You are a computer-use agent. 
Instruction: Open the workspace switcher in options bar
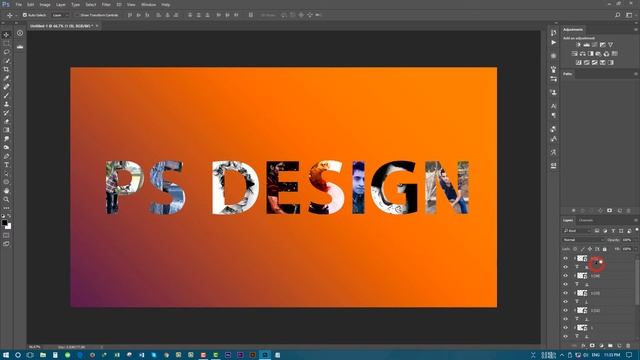coord(629,15)
